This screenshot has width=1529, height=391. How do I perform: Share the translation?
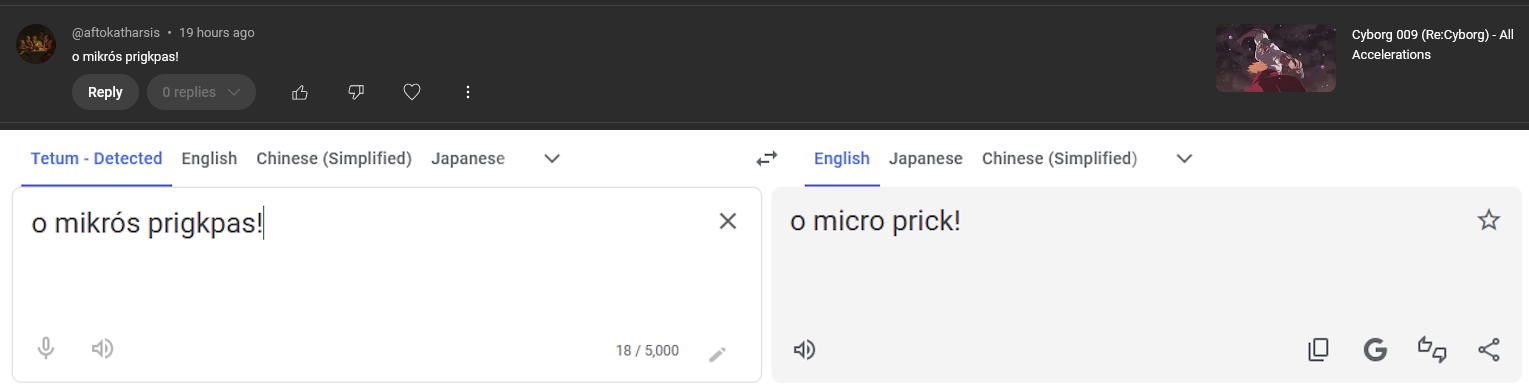click(x=1489, y=350)
